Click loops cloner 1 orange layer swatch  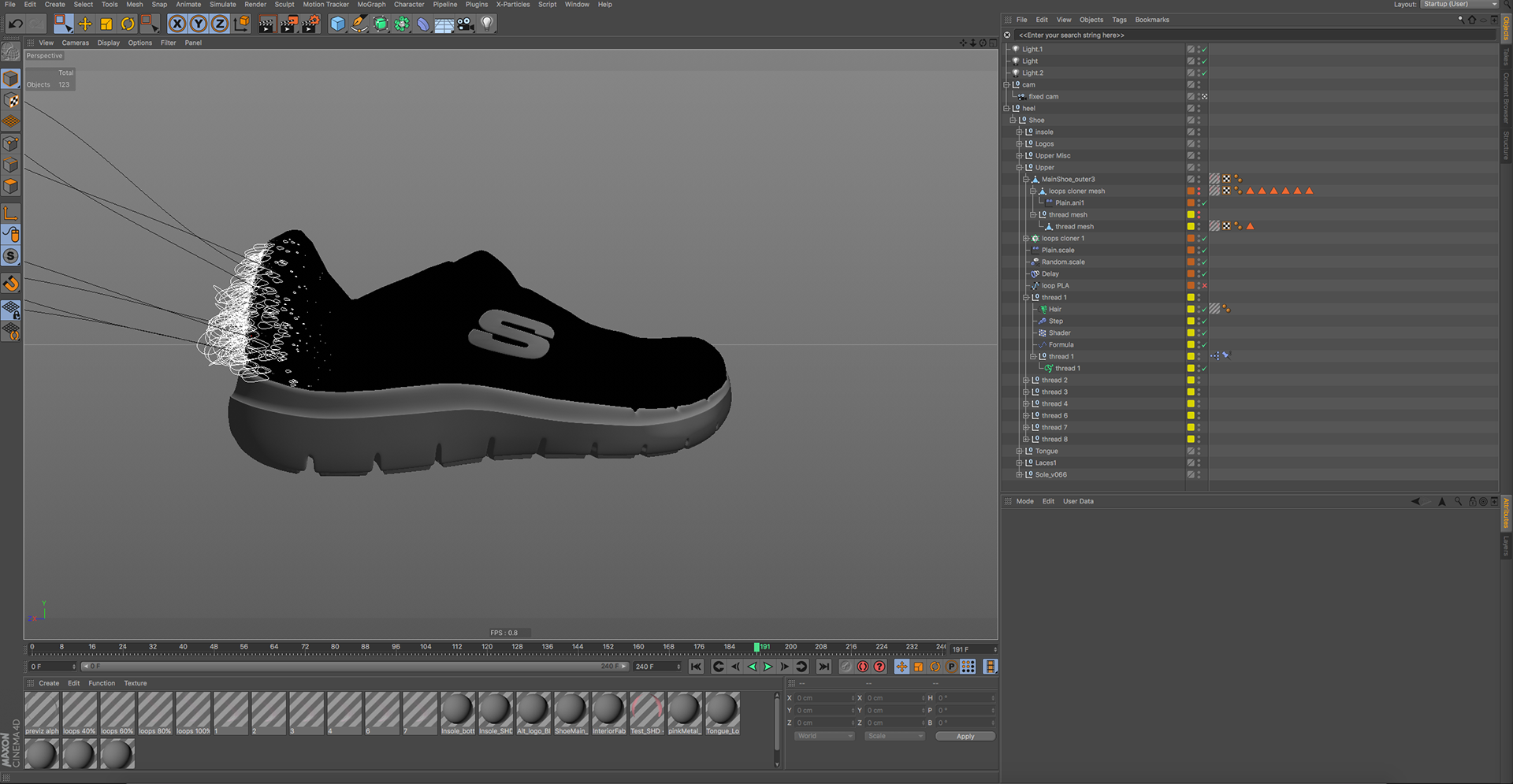1191,239
